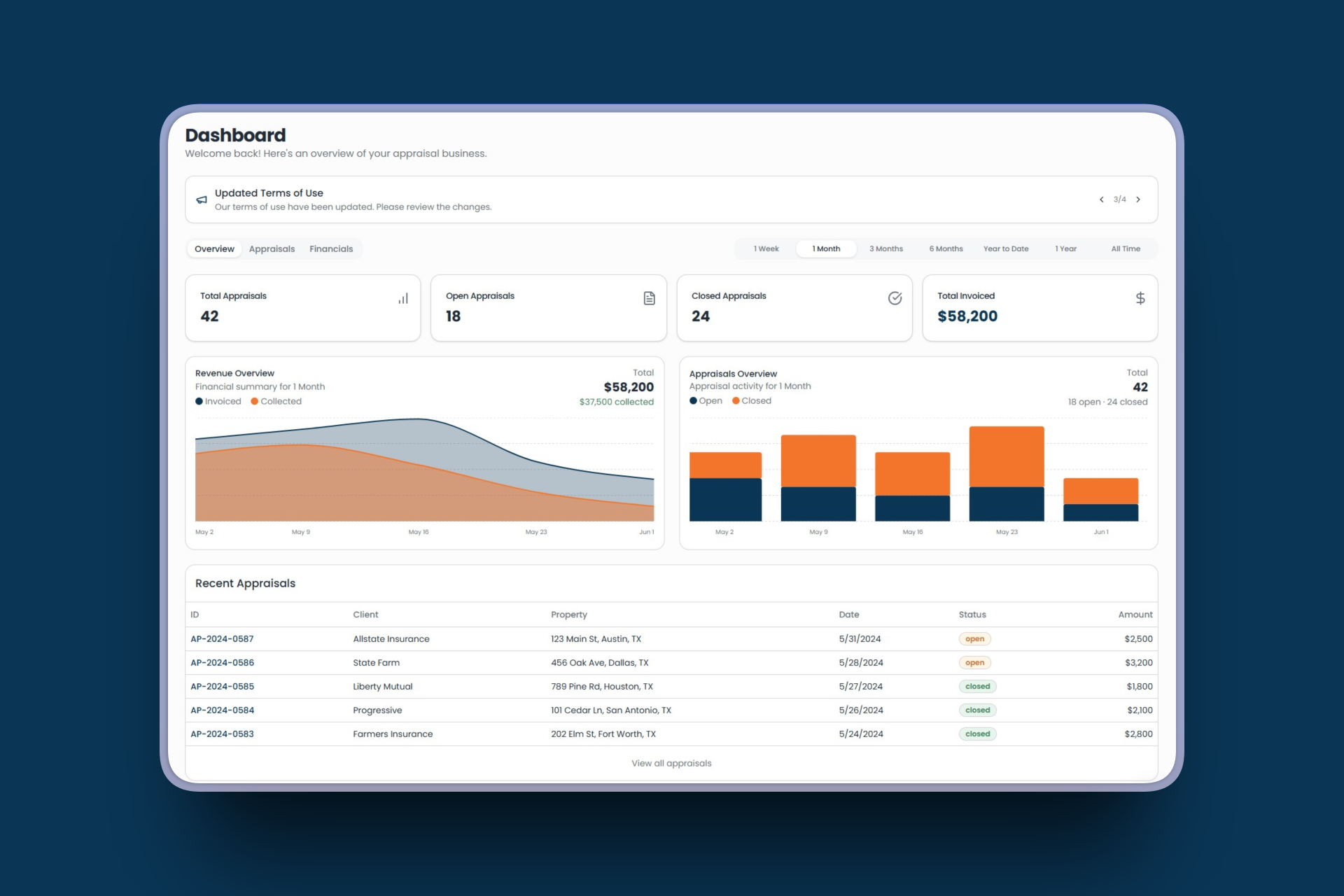This screenshot has width=1344, height=896.
Task: Click the Date column header
Action: click(849, 614)
